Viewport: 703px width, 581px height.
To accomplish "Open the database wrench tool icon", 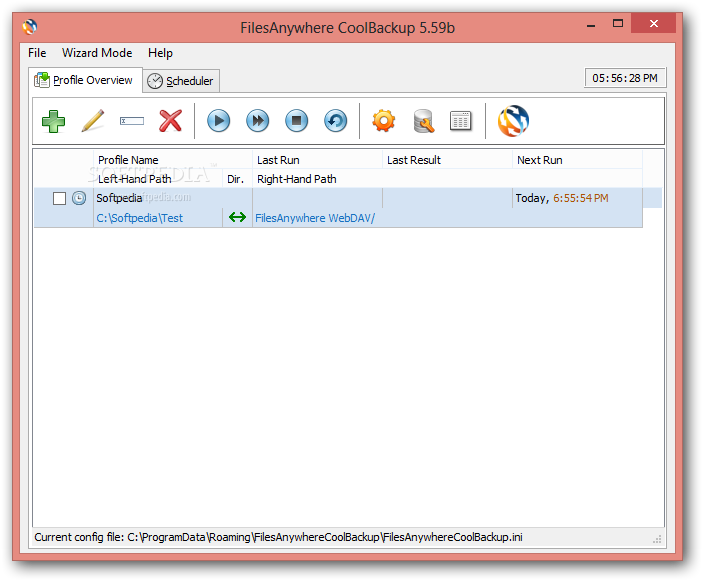I will coord(423,121).
